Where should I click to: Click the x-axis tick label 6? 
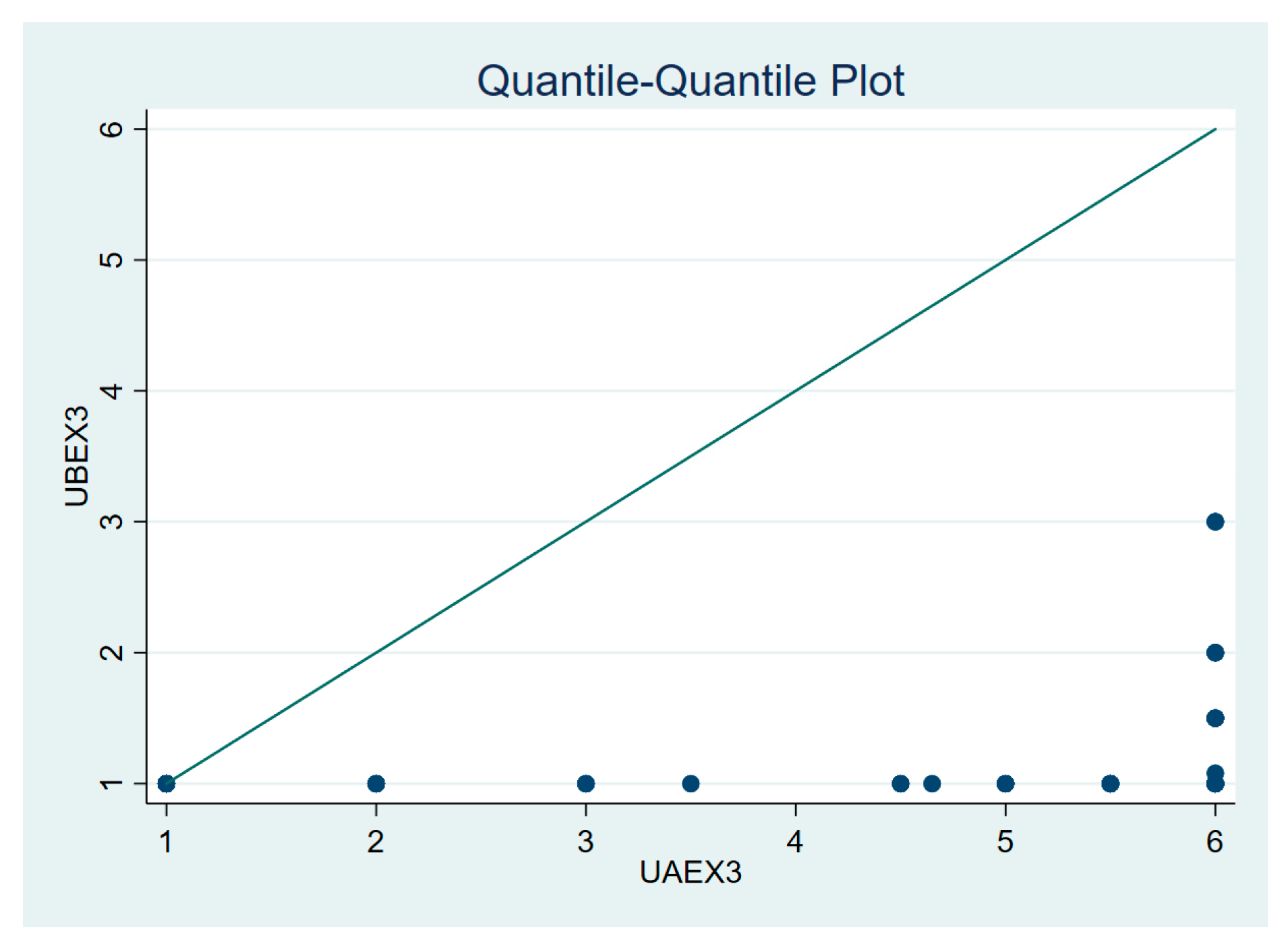pyautogui.click(x=1214, y=841)
